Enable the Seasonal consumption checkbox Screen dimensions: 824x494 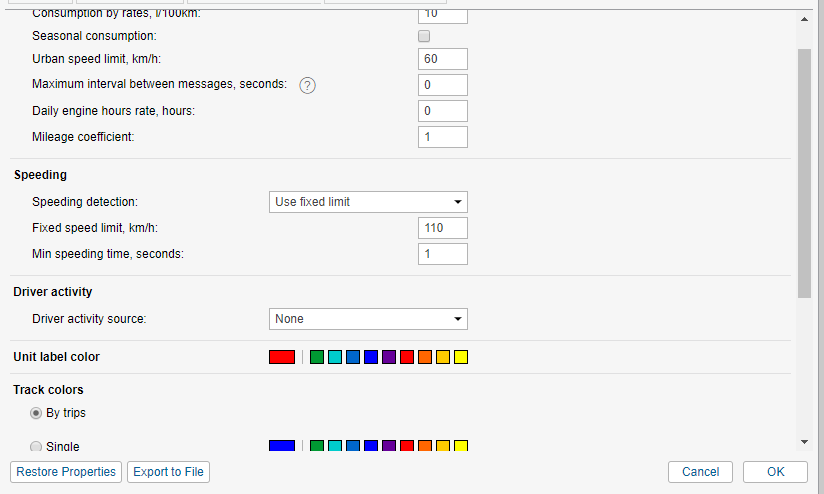pyautogui.click(x=424, y=36)
